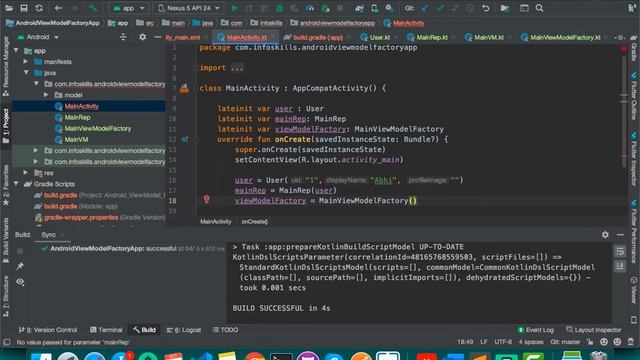Image resolution: width=640 pixels, height=360 pixels.
Task: Toggle soft-wrap in Build output
Action: coord(620,251)
